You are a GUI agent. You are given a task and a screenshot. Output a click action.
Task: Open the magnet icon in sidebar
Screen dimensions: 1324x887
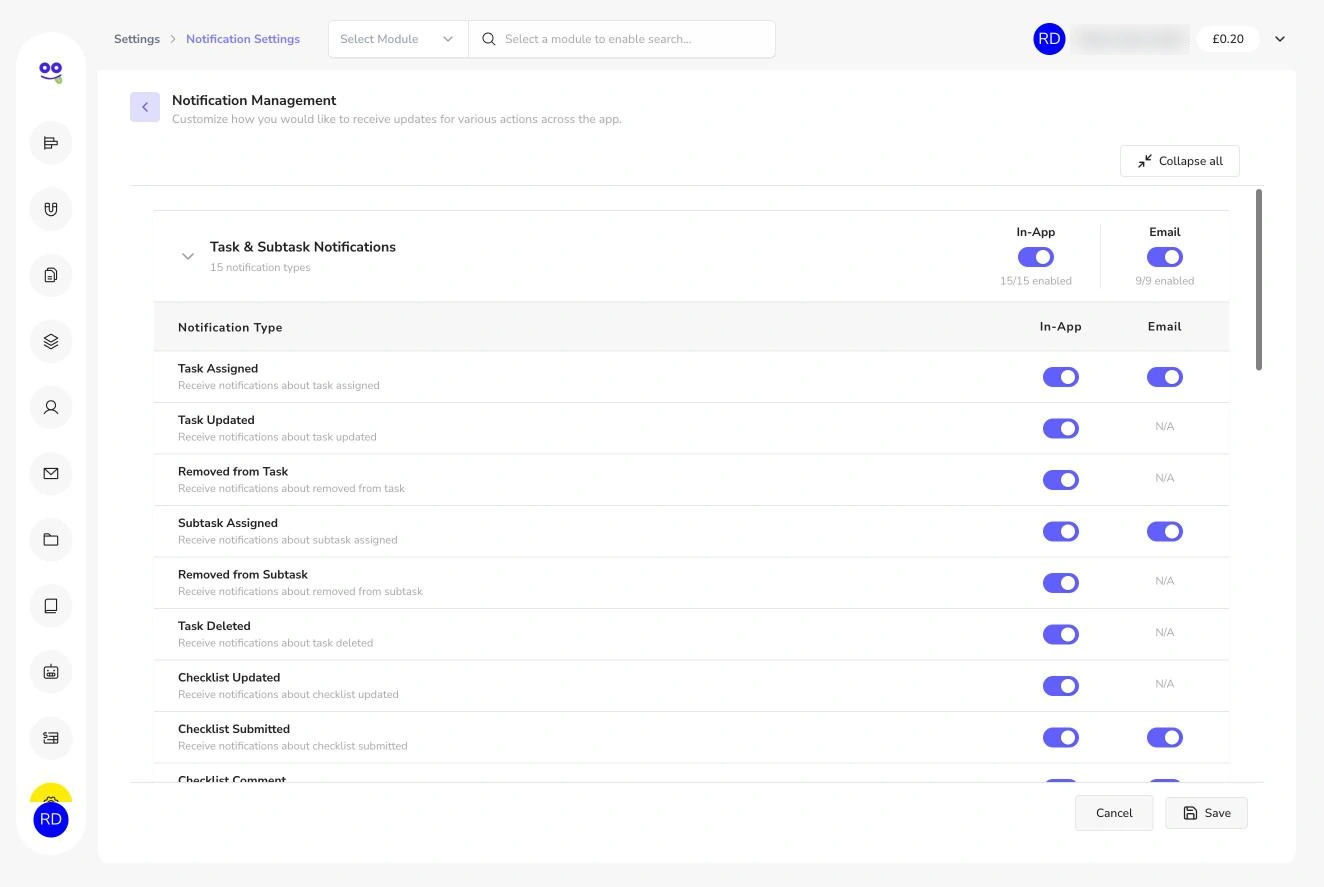(51, 209)
